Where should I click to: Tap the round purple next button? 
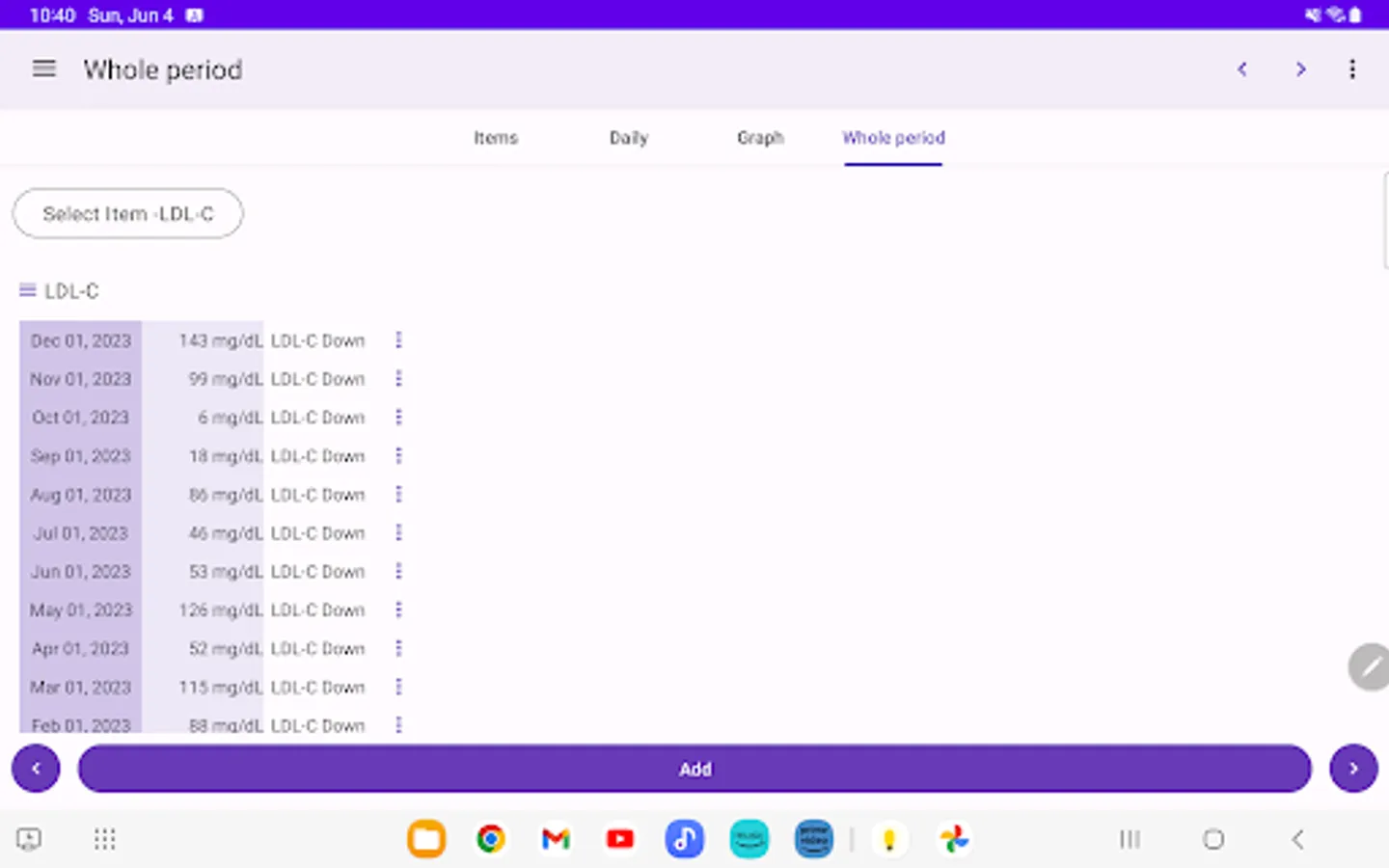(1353, 769)
